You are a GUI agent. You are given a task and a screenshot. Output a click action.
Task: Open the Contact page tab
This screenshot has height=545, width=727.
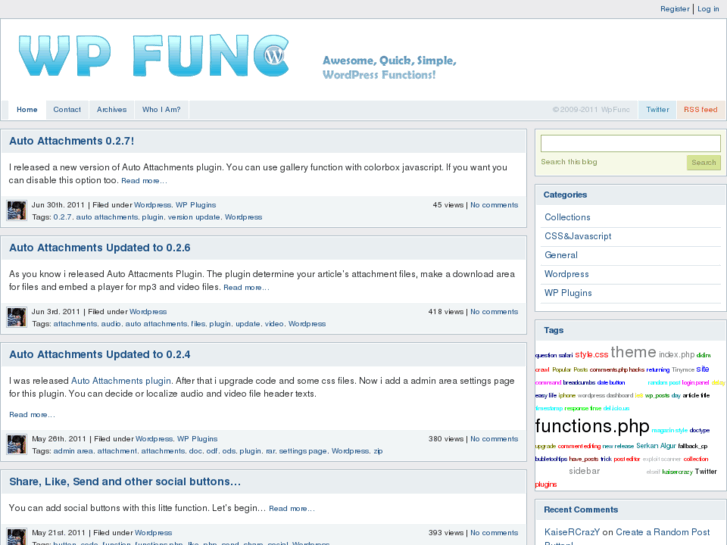pyautogui.click(x=67, y=109)
